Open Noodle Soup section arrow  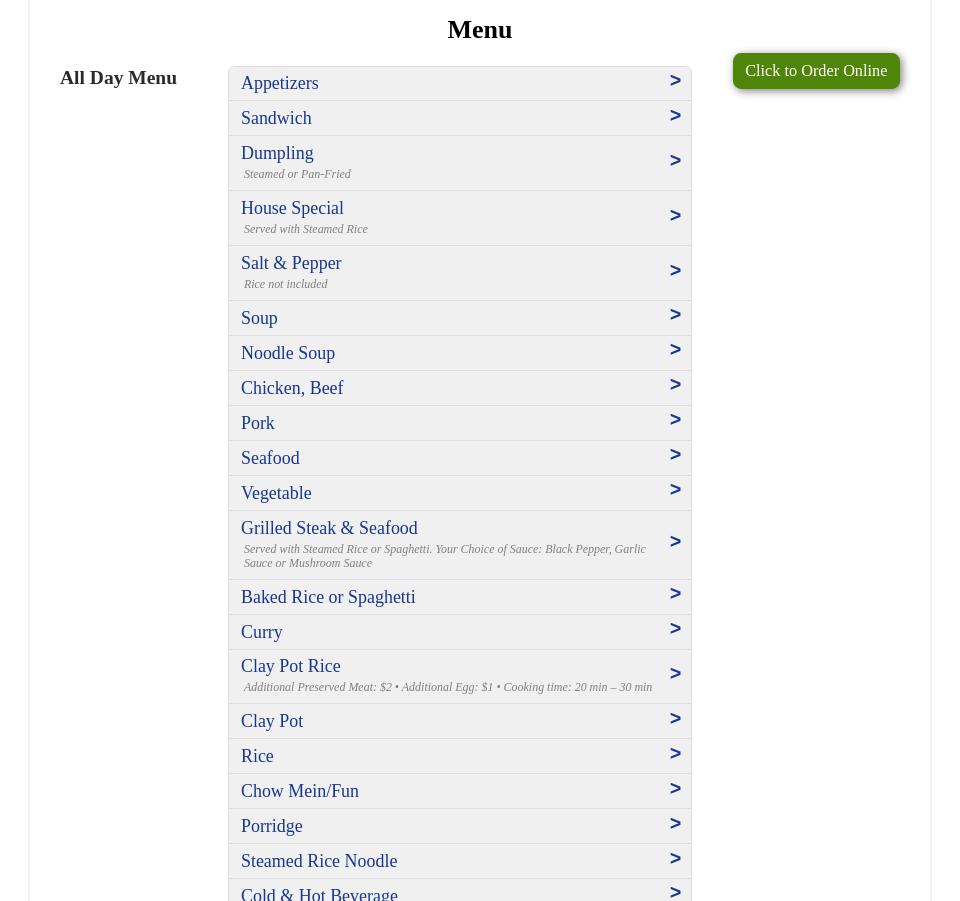[x=675, y=350]
